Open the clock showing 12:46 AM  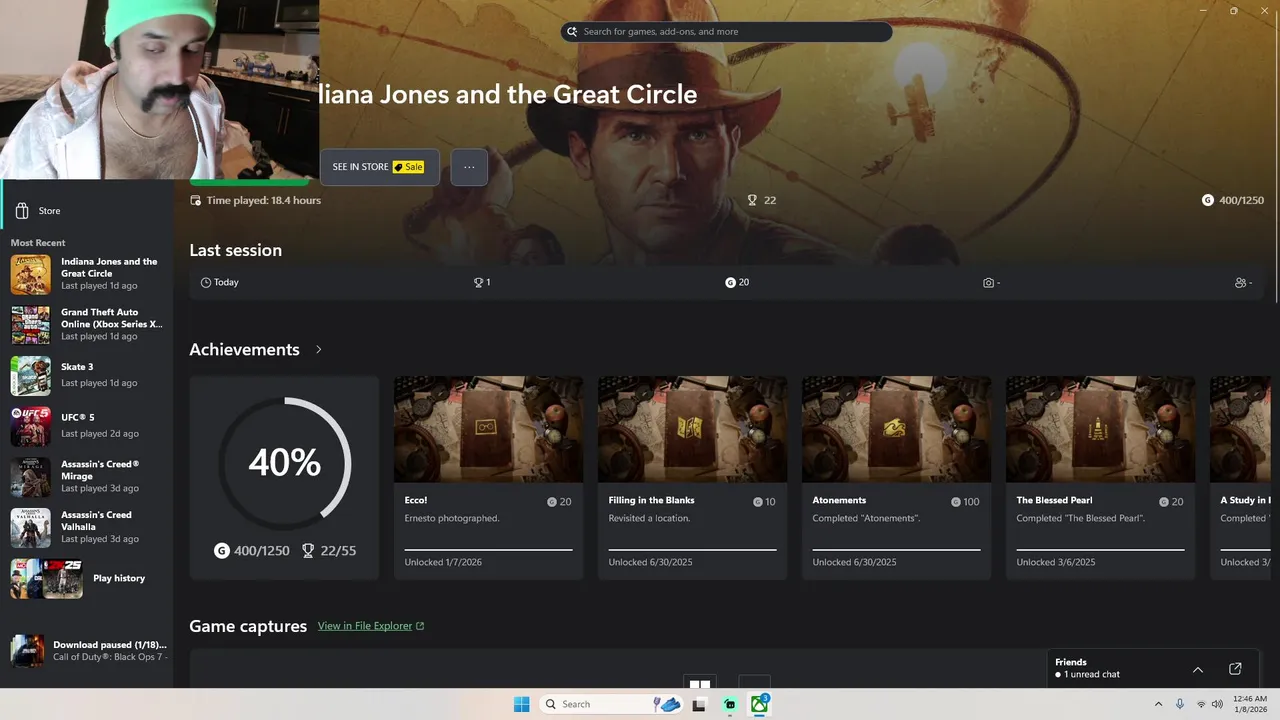[1250, 704]
